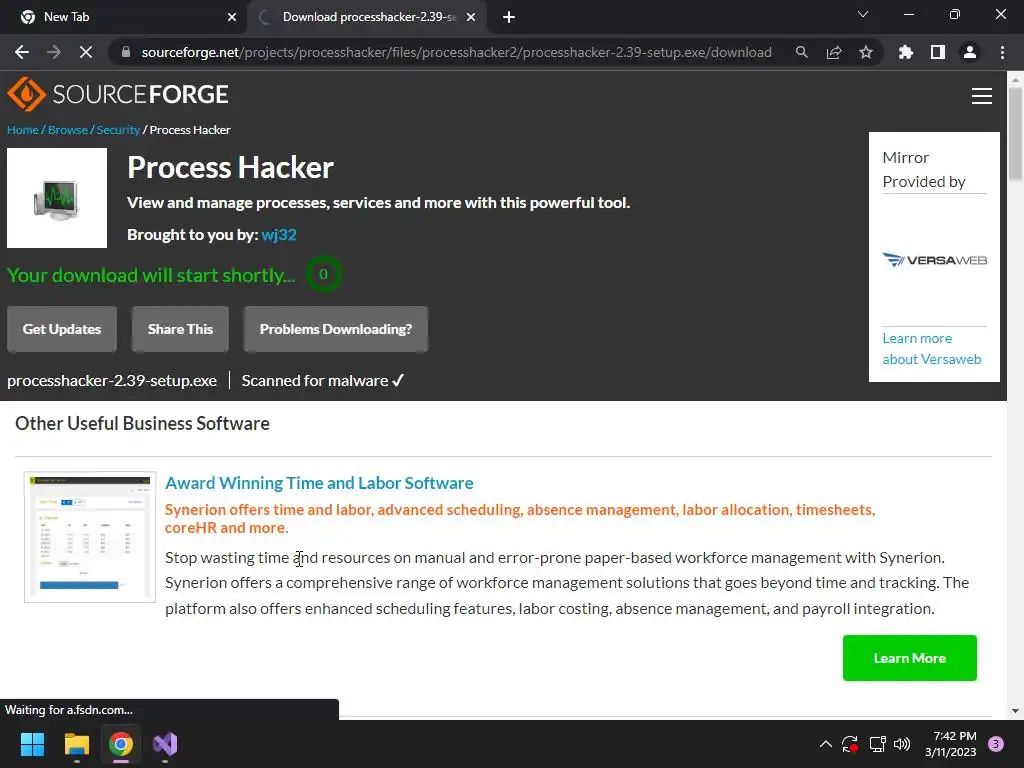Expand the Chrome tab search chevron

click(863, 14)
